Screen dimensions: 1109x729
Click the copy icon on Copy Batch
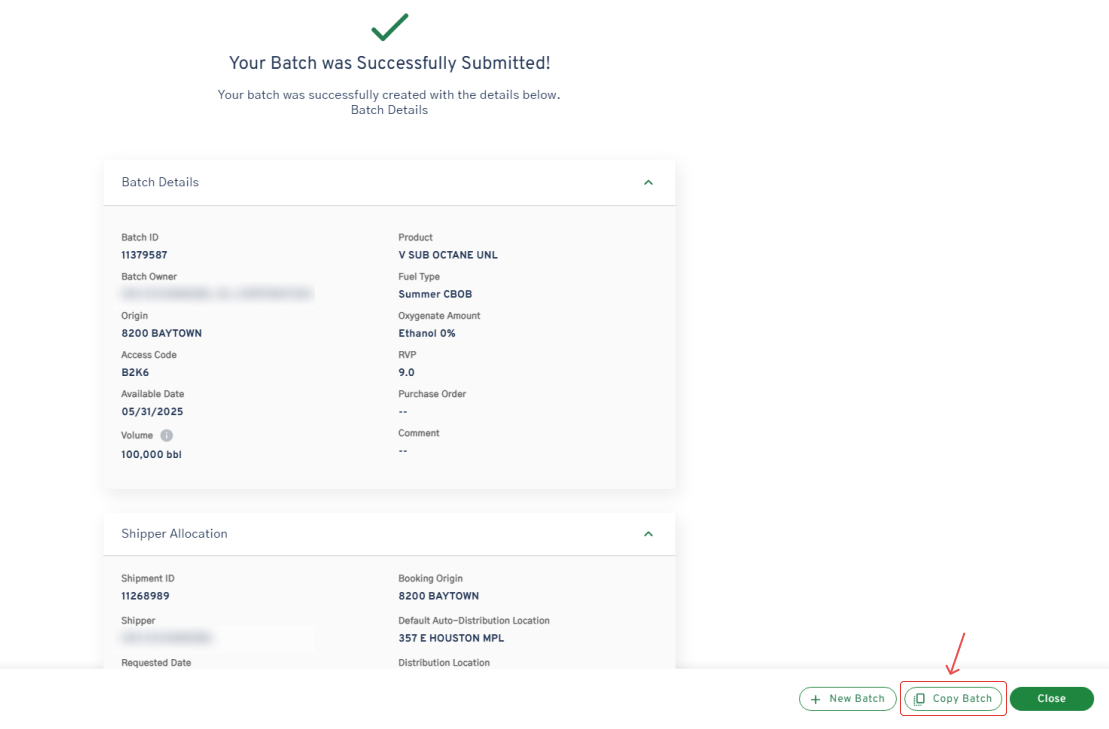[919, 699]
